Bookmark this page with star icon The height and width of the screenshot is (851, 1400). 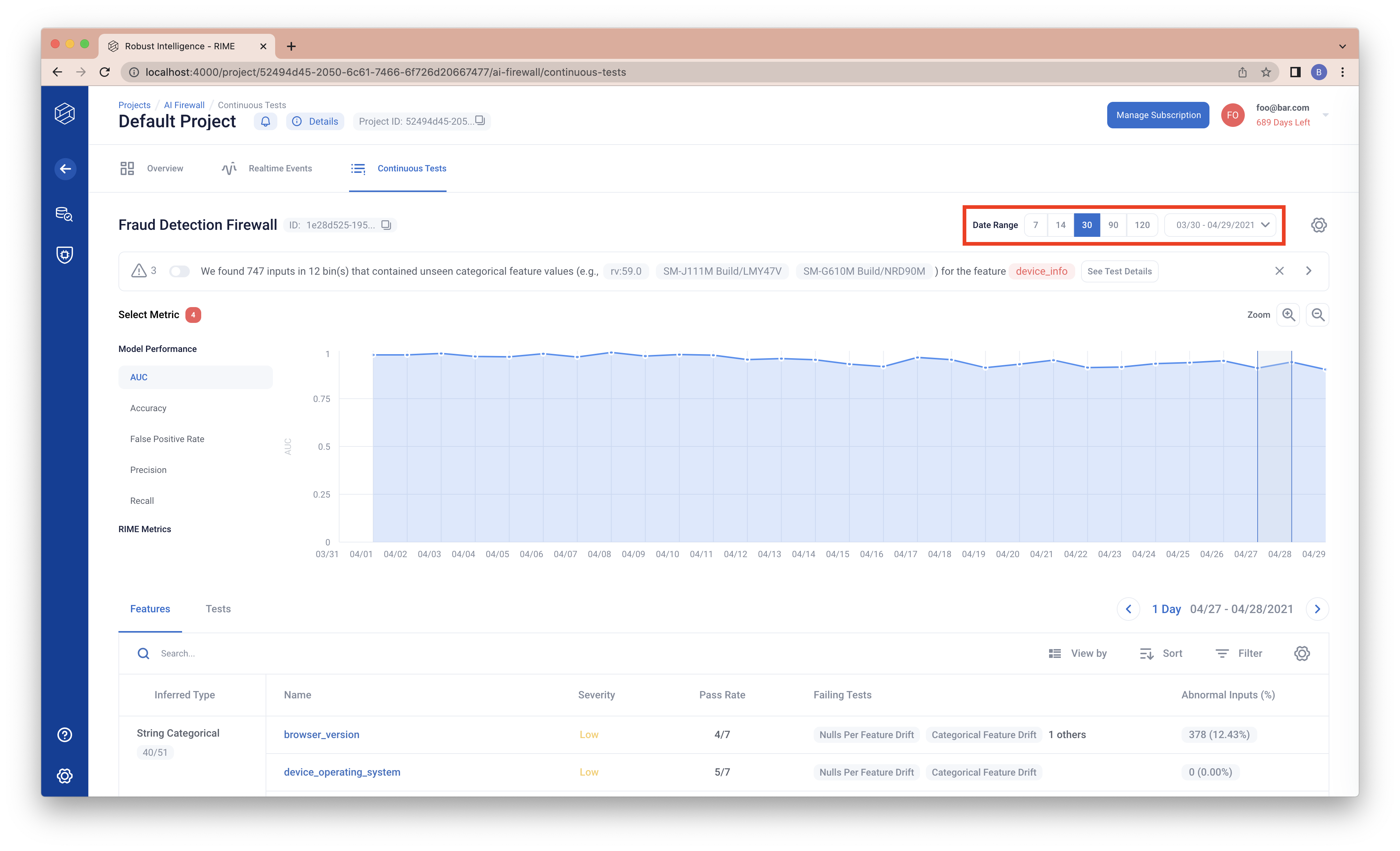(1266, 72)
